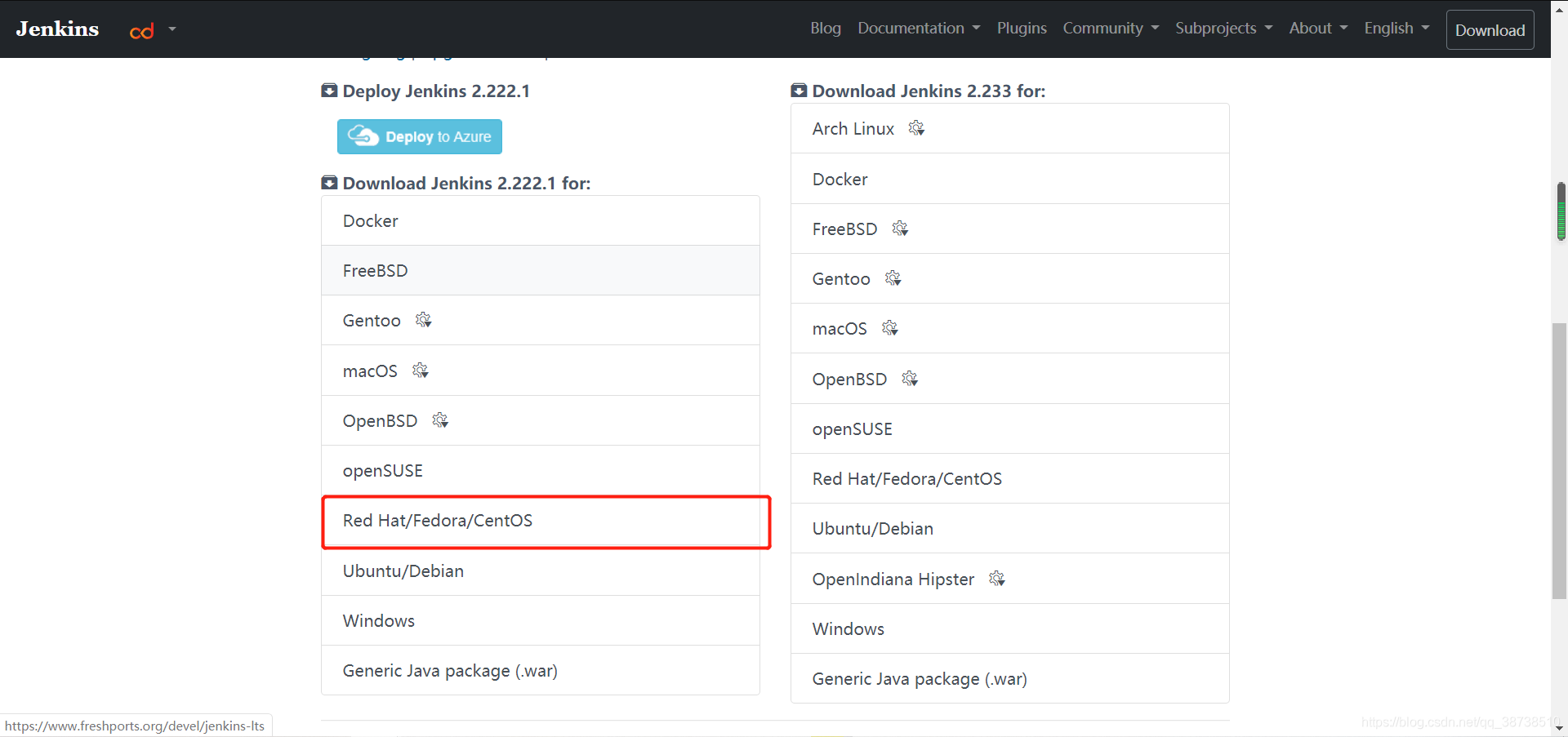Click the gear icon beside macOS weekly
Image resolution: width=1568 pixels, height=737 pixels.
click(890, 328)
